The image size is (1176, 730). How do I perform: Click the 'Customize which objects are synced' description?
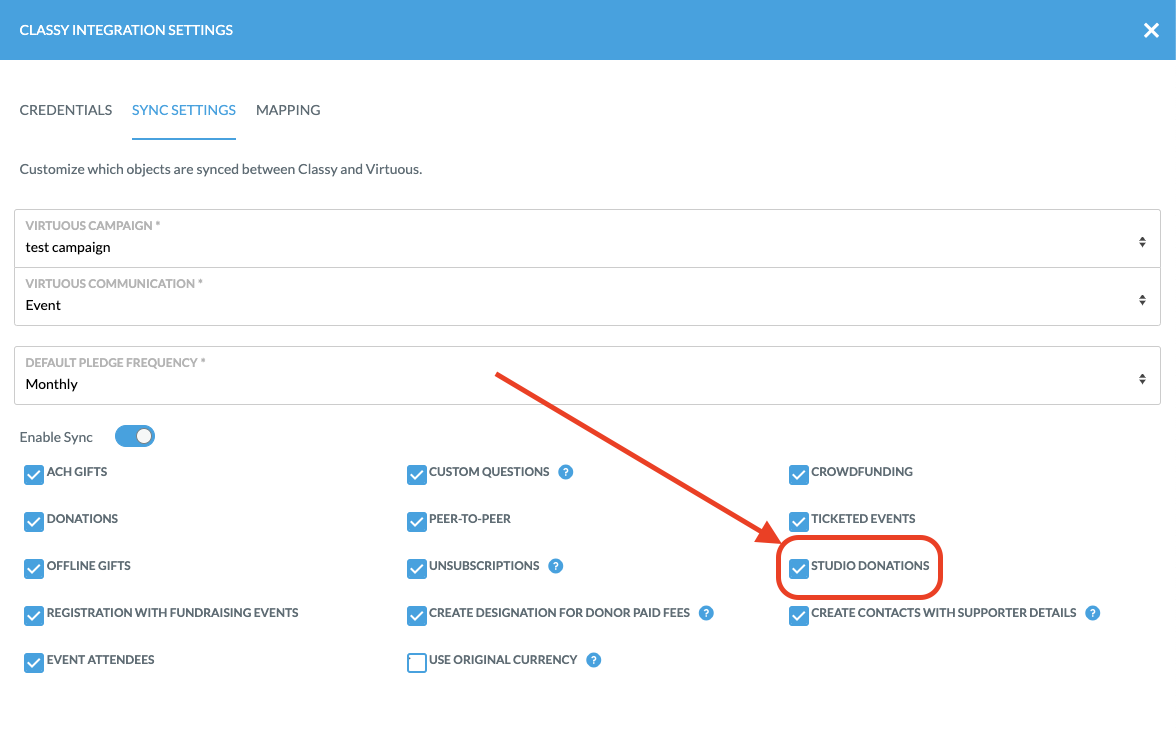[220, 170]
